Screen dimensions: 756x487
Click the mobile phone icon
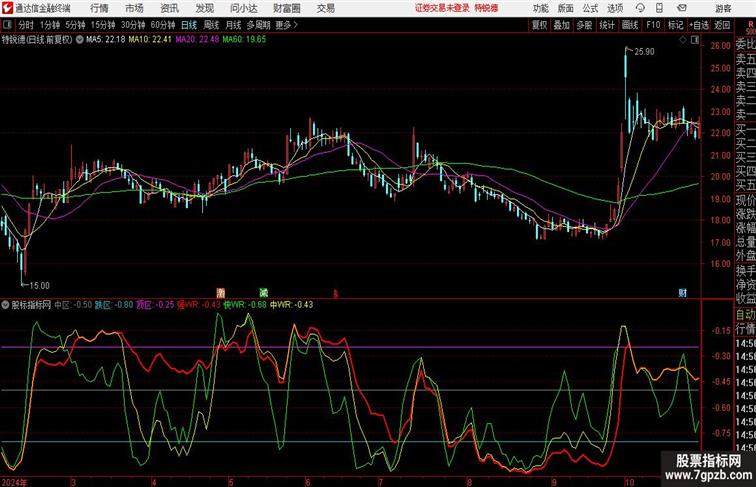(x=659, y=8)
